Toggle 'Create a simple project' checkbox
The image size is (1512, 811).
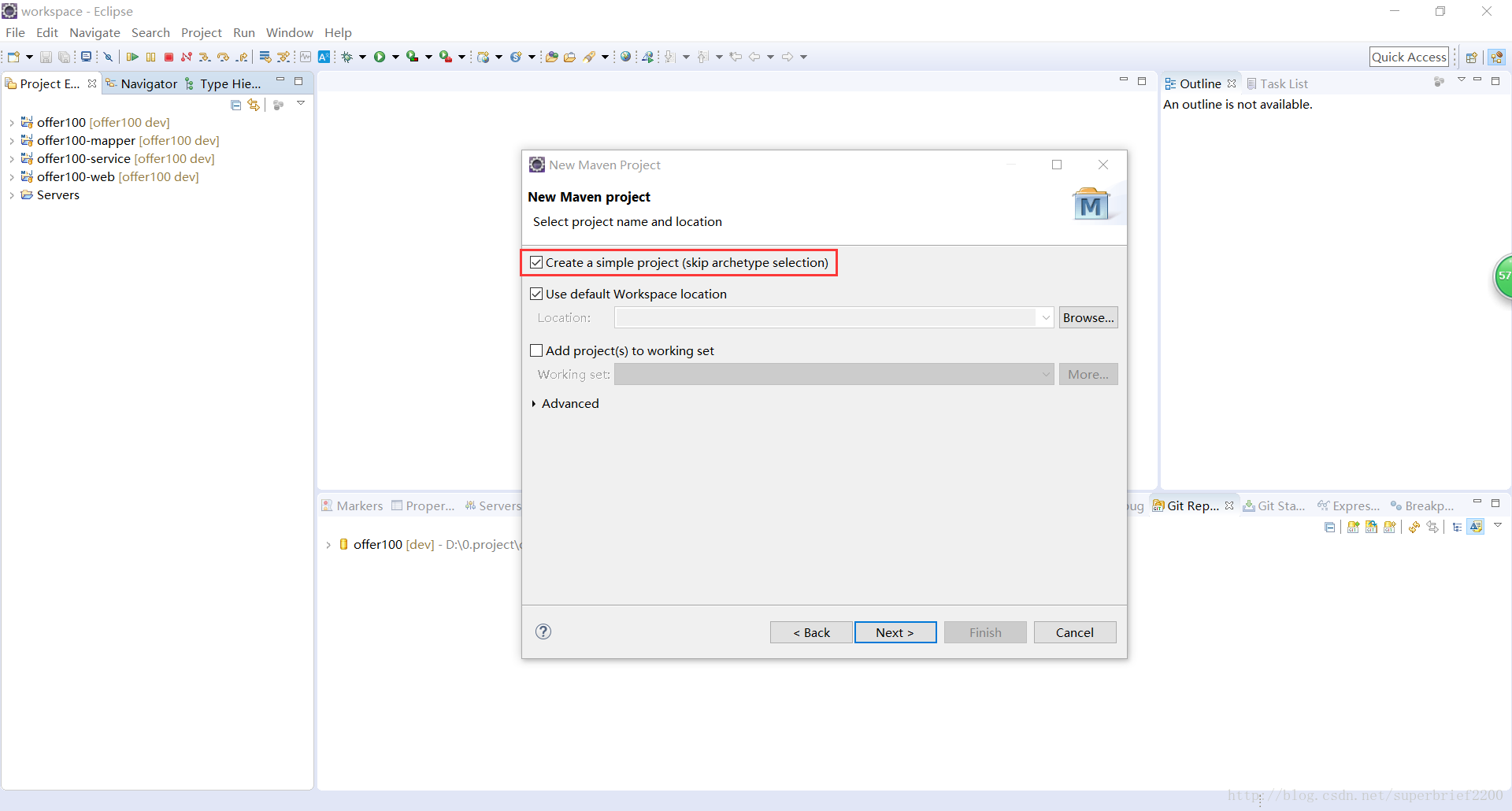tap(536, 262)
